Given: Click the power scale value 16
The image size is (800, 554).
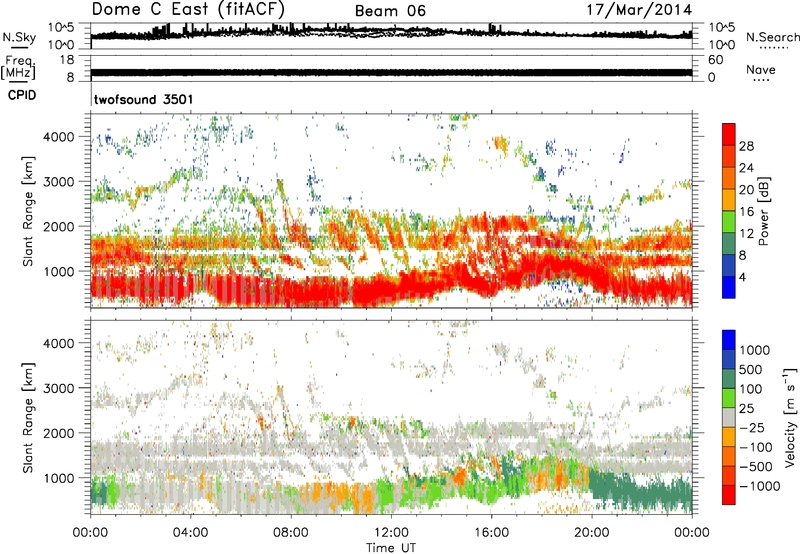Looking at the screenshot, I should click(746, 212).
